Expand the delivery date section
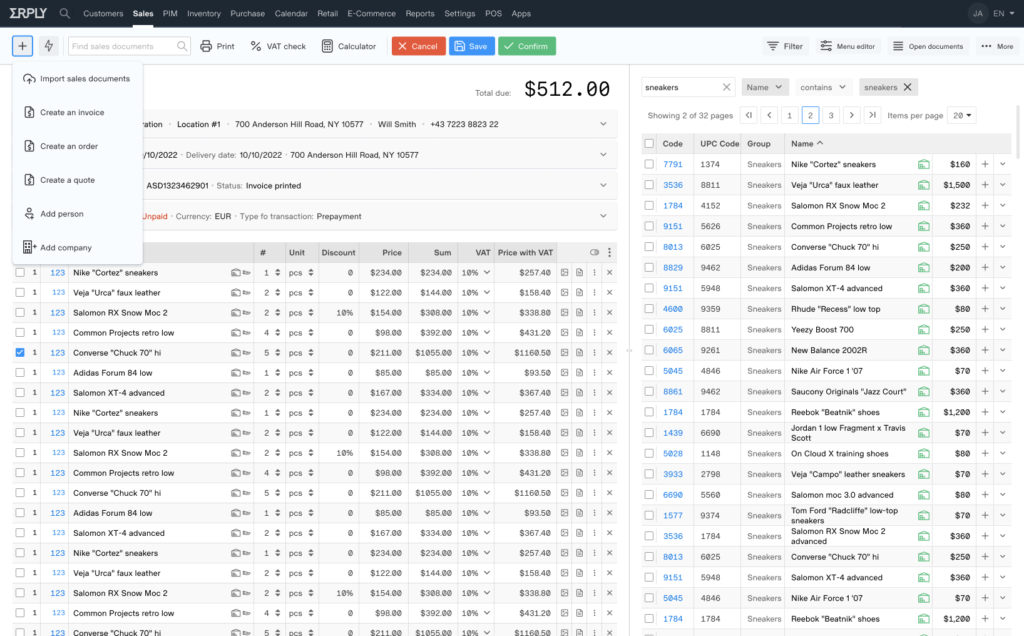Screen dimensions: 1024x636 (x=603, y=155)
